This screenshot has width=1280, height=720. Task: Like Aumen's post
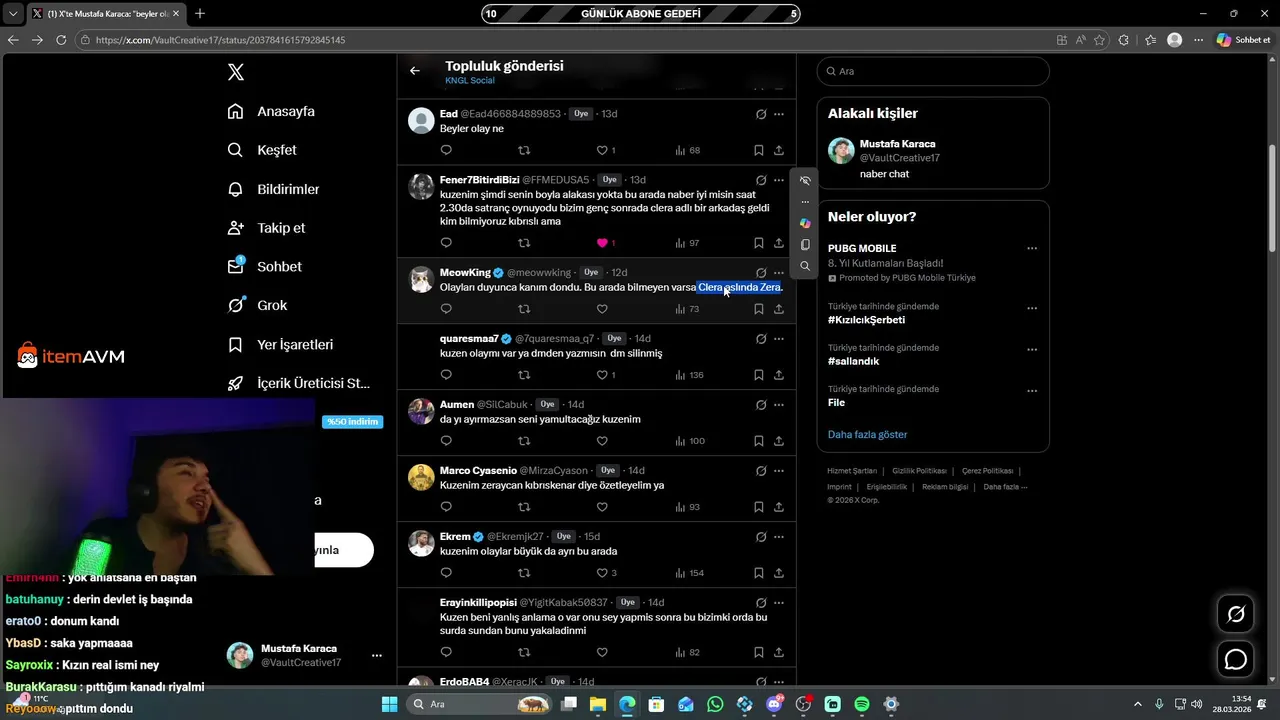pos(602,441)
